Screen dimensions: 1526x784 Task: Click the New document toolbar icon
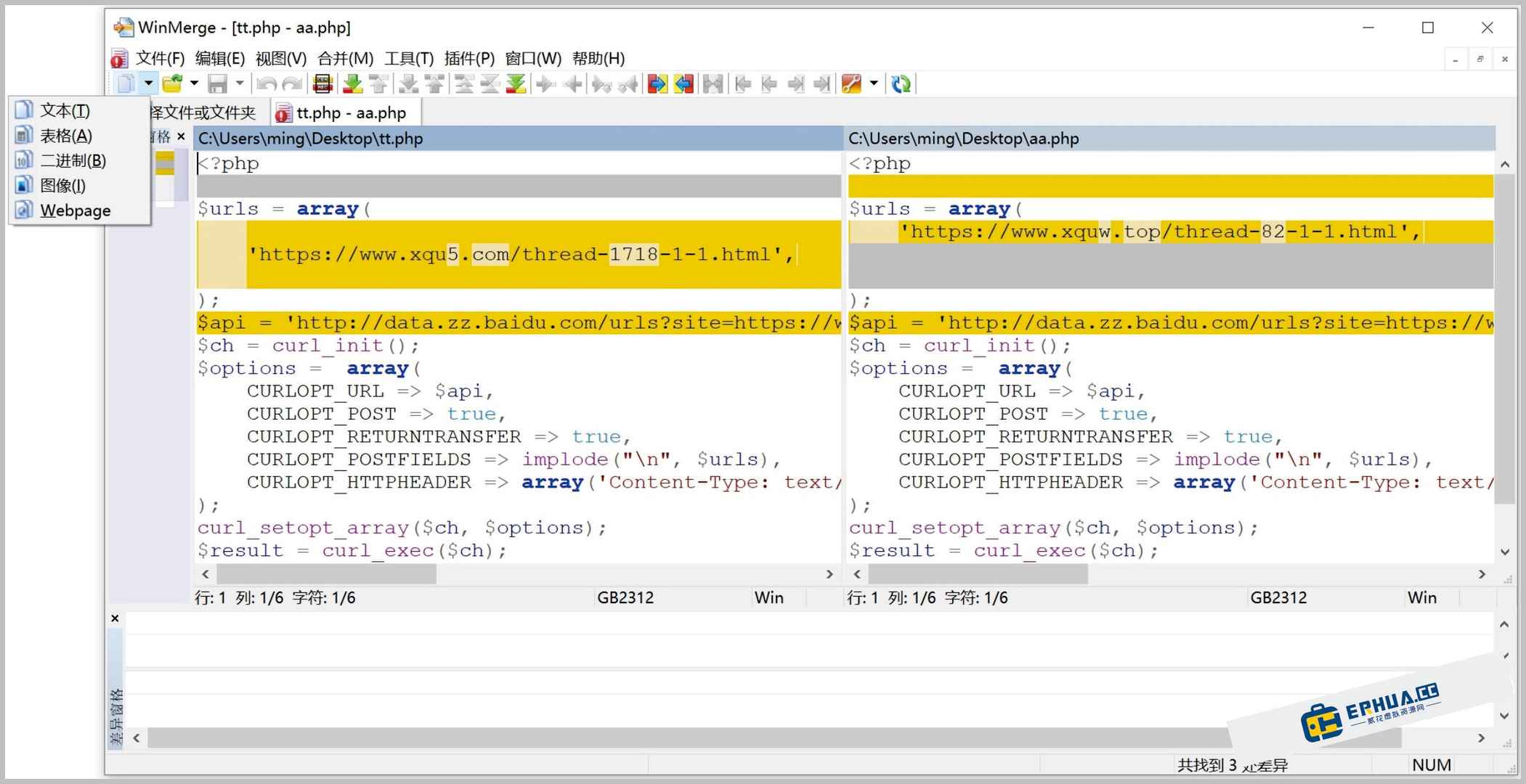(126, 84)
